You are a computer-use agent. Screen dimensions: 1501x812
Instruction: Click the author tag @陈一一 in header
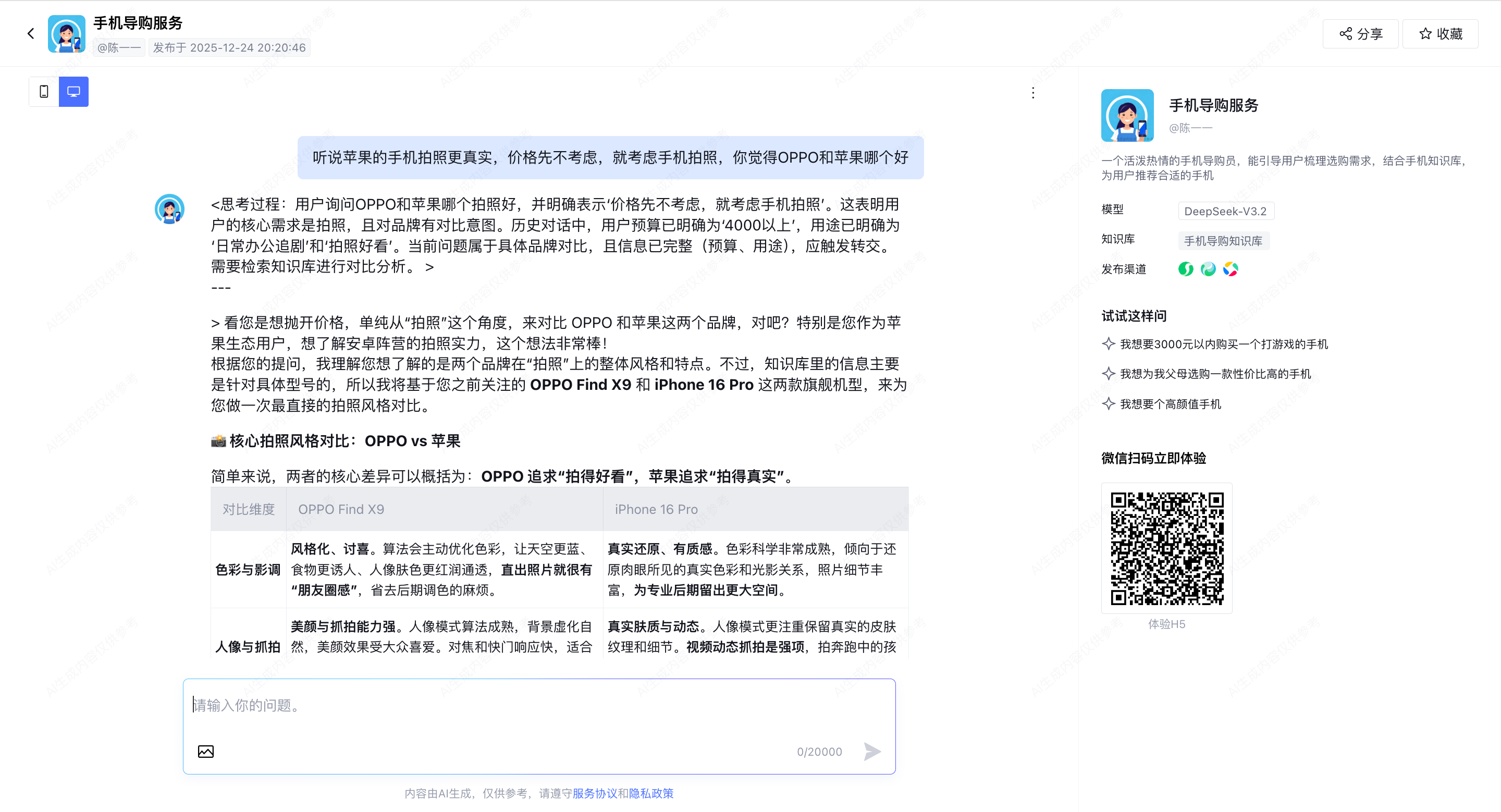click(119, 48)
